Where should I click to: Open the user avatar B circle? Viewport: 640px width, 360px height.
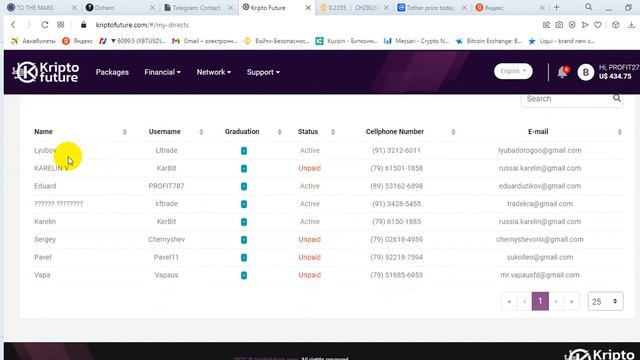pos(585,72)
